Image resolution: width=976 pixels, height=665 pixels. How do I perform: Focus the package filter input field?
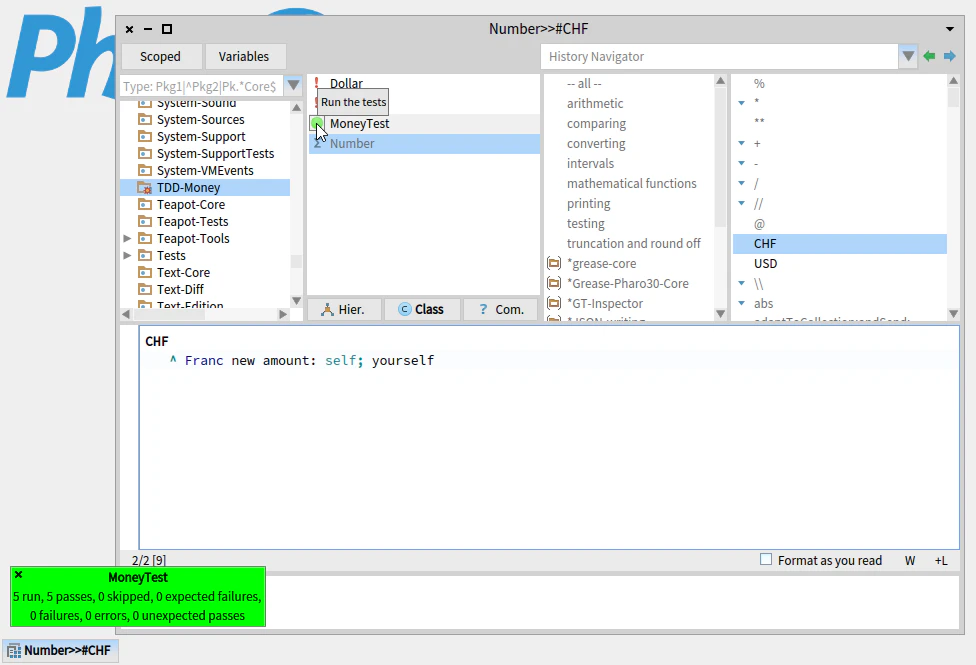(202, 86)
